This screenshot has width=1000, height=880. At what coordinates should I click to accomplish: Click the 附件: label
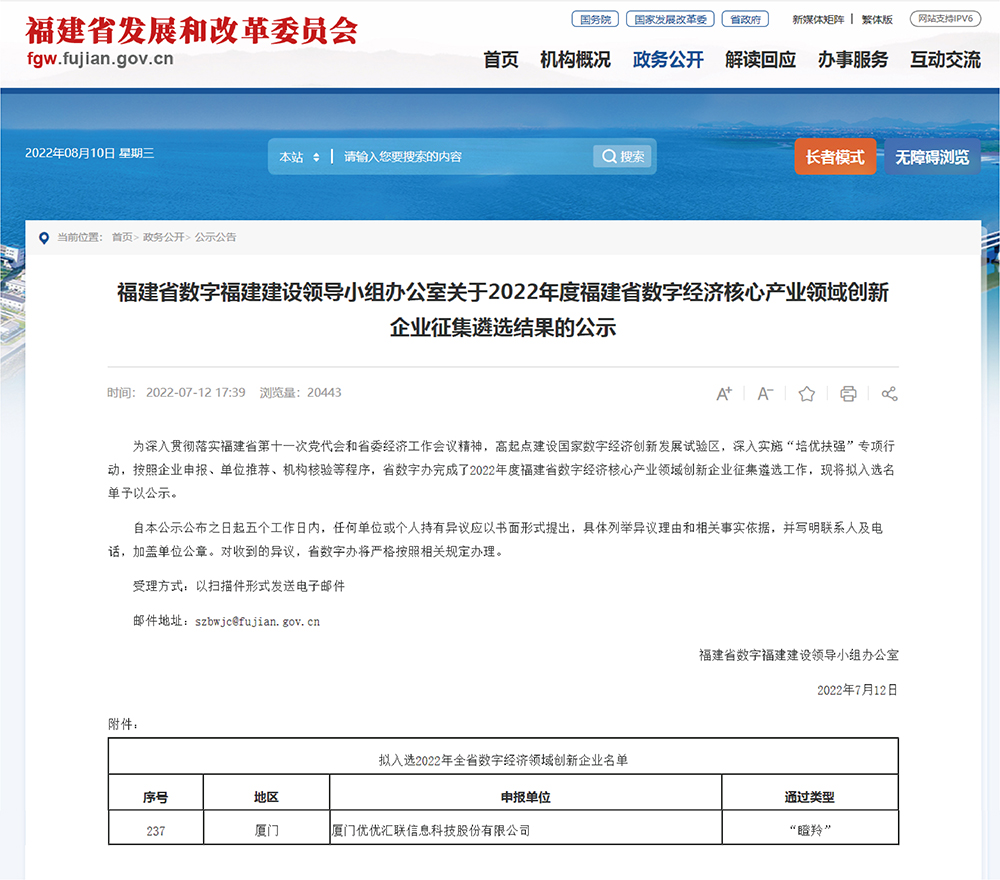[x=123, y=724]
